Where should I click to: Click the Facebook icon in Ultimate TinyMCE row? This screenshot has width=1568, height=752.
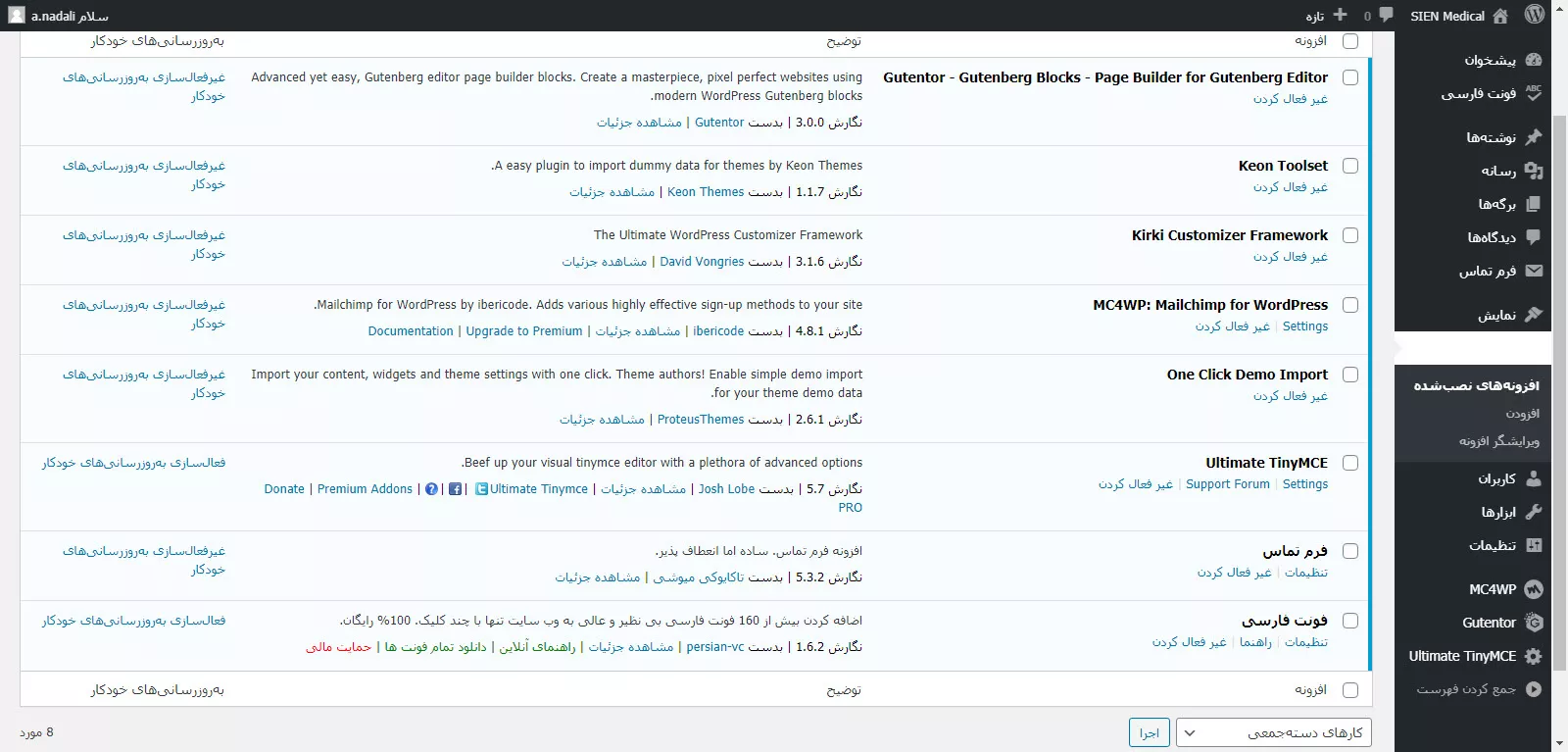[456, 489]
